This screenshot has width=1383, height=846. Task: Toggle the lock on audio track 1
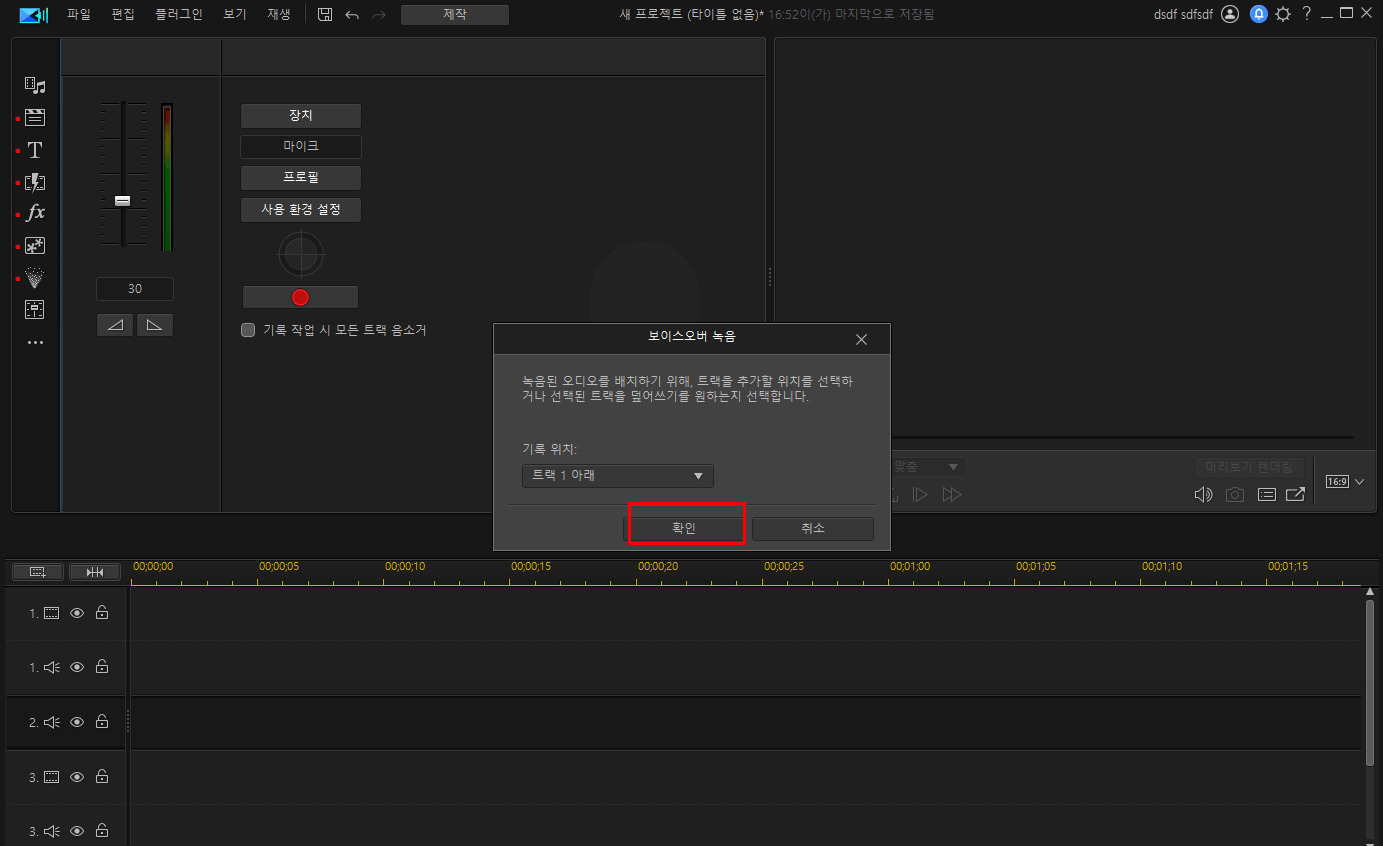102,667
